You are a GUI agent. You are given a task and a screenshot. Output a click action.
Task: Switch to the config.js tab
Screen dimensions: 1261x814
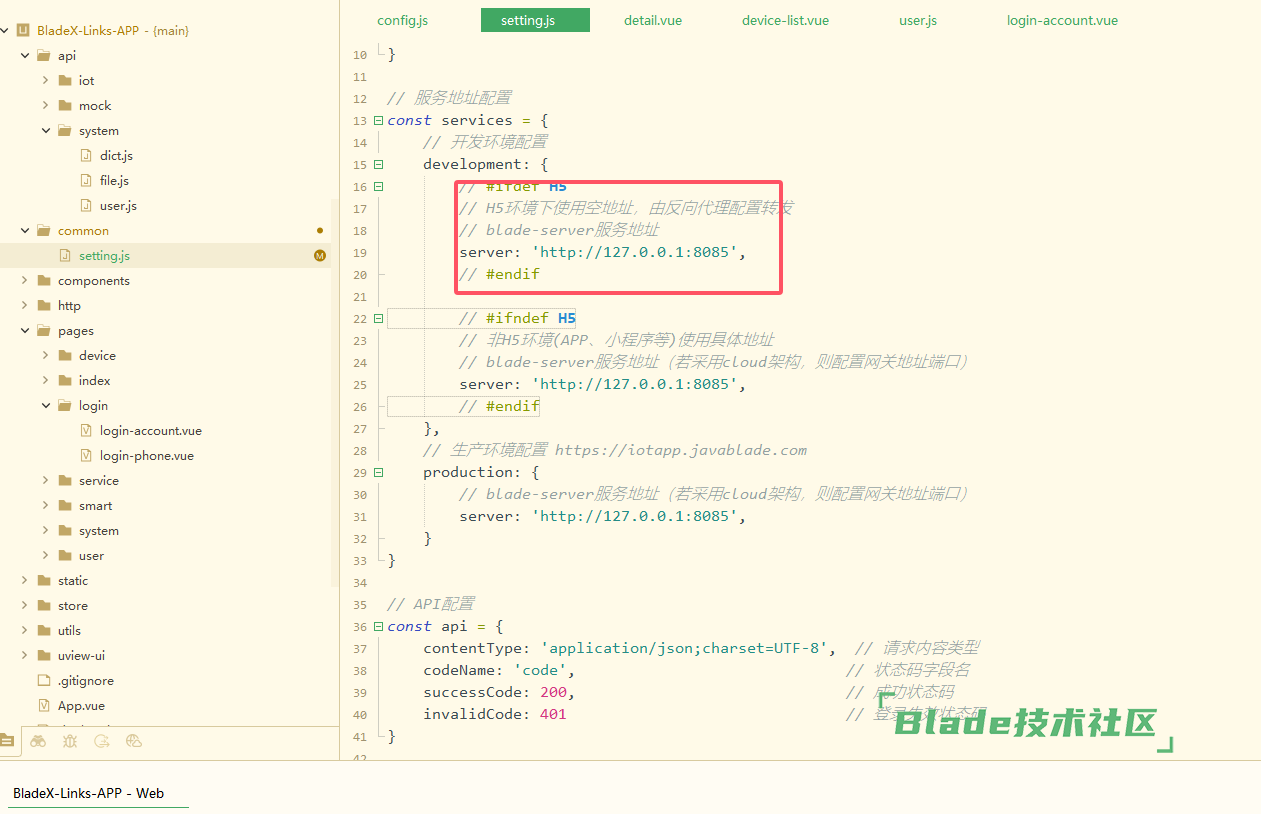click(x=403, y=20)
